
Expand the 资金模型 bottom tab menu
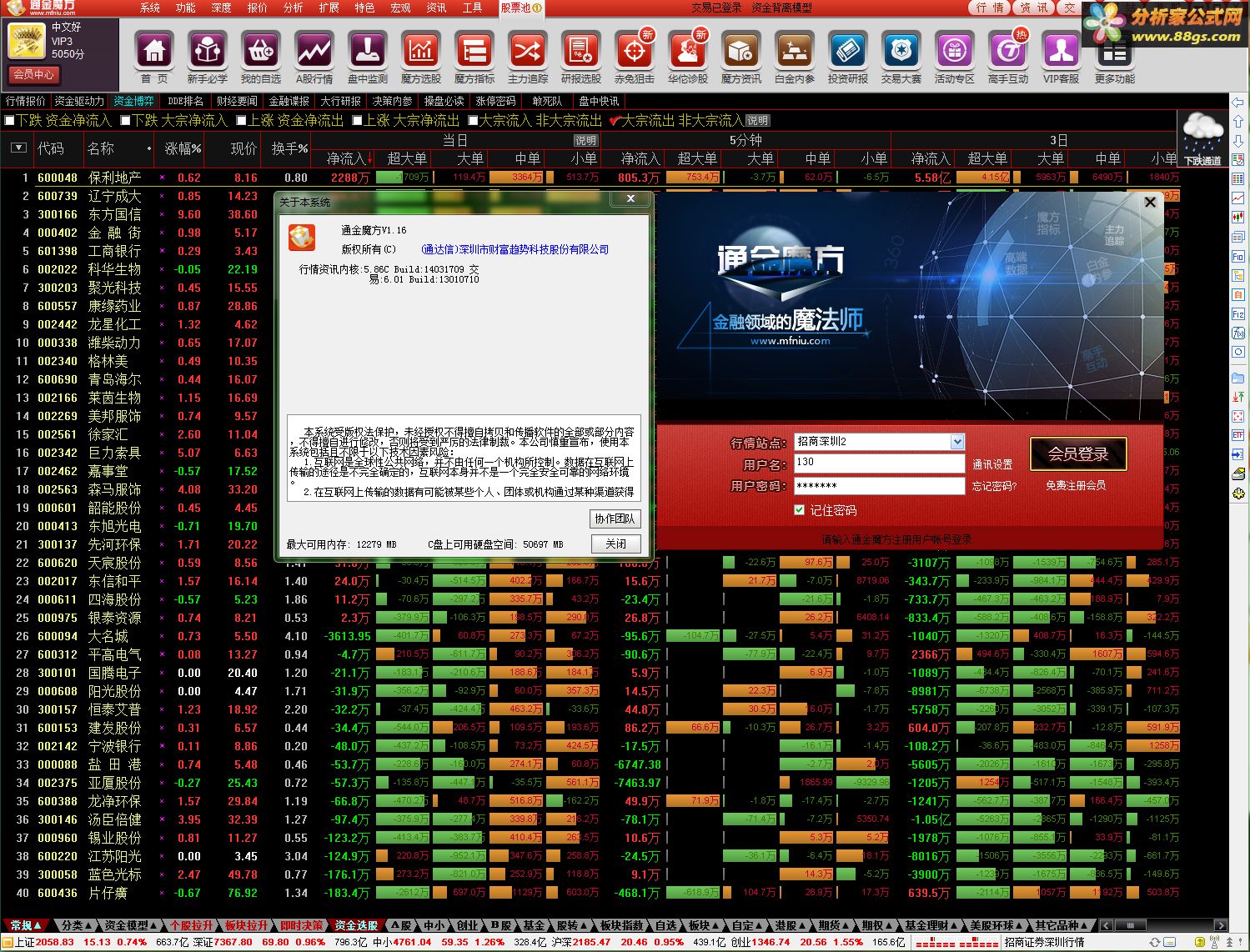tap(130, 925)
